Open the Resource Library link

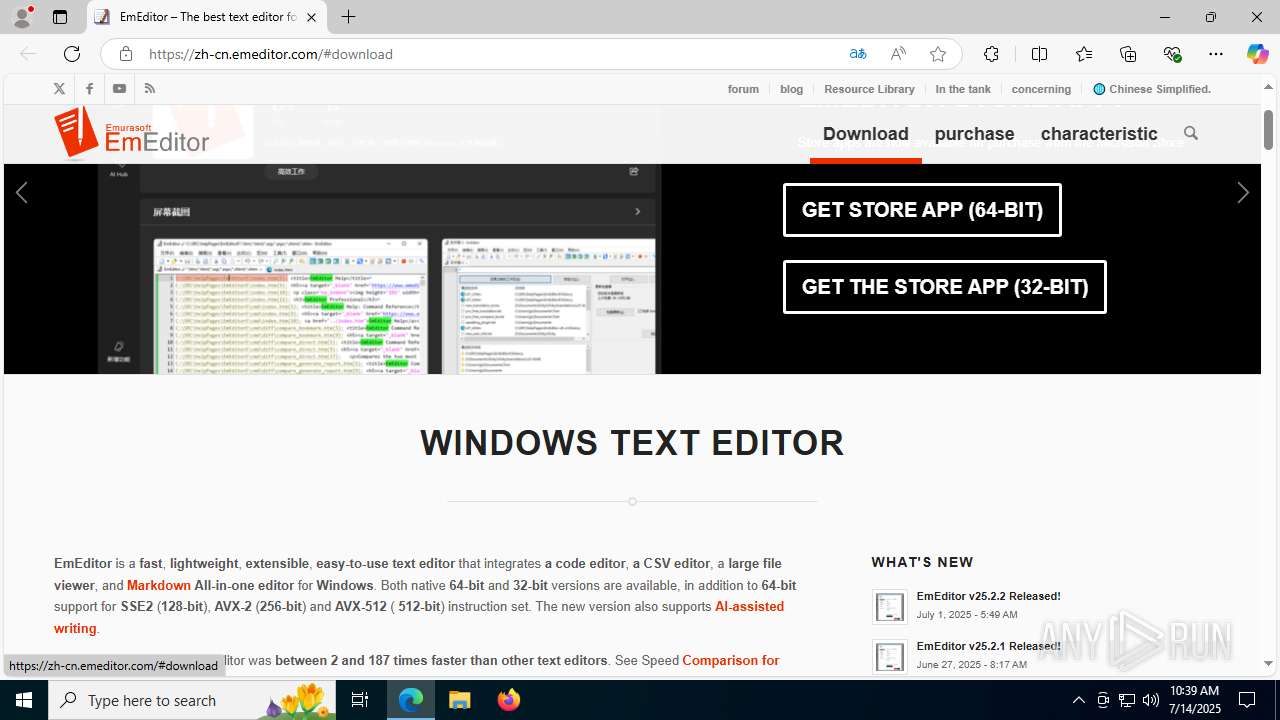click(869, 89)
